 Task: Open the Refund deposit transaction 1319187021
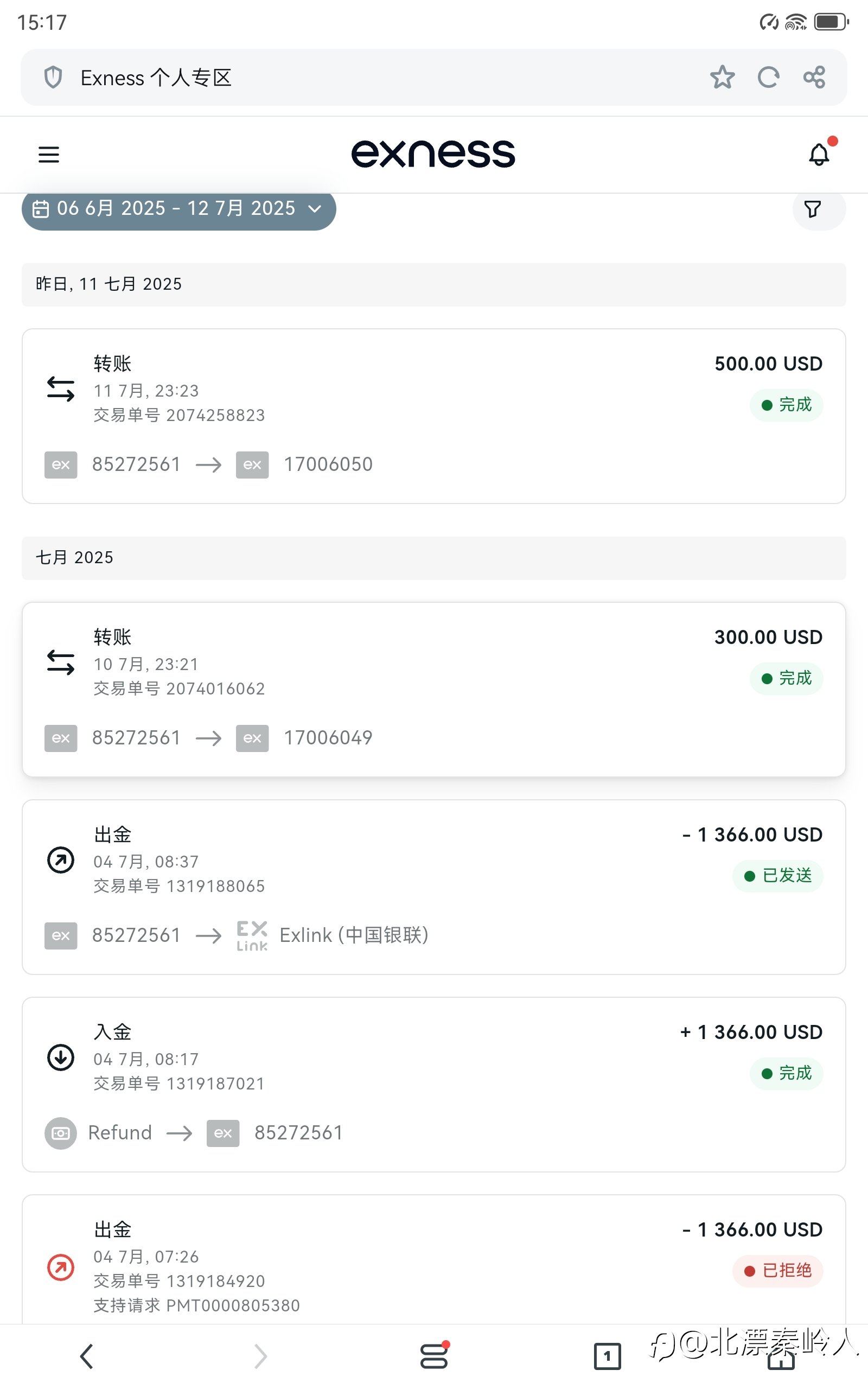click(x=434, y=1084)
